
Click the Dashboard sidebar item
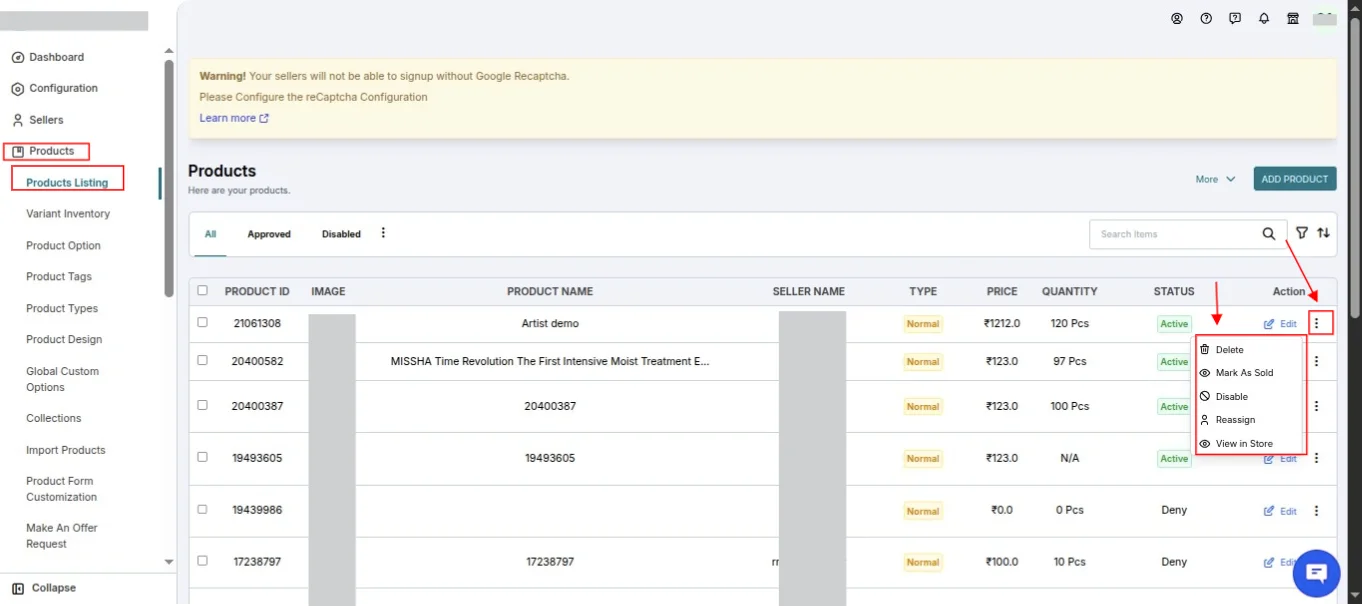click(x=48, y=57)
